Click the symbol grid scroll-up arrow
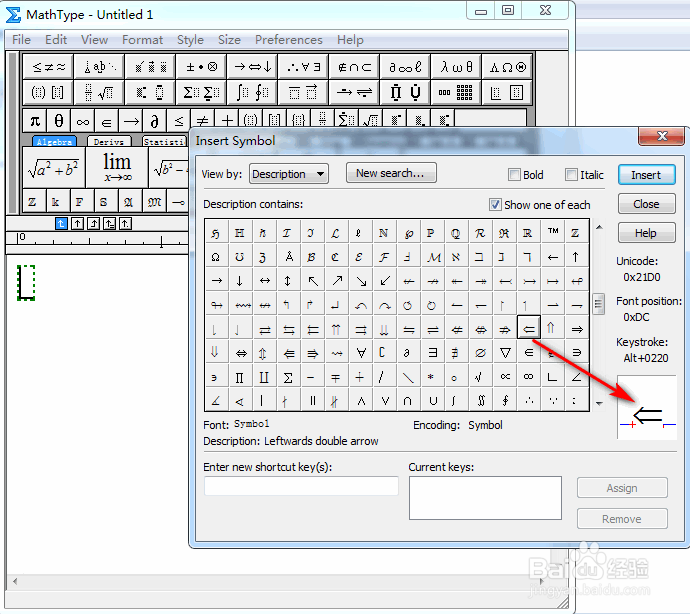Screen dimensions: 690x614 click(x=599, y=227)
